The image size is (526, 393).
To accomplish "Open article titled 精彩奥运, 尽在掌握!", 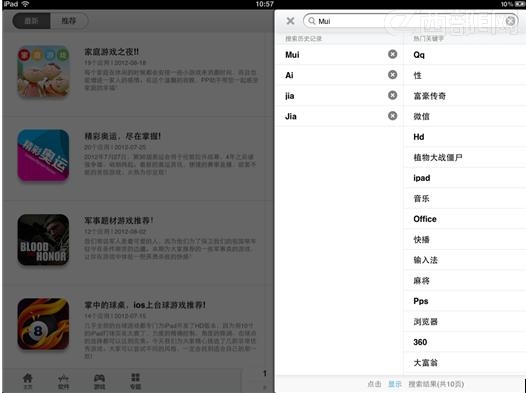I will [x=122, y=136].
